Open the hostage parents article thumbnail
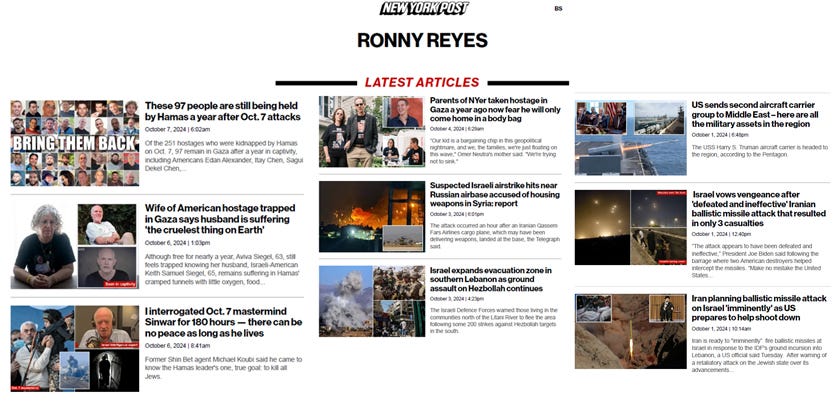This screenshot has height=402, width=837. point(372,132)
